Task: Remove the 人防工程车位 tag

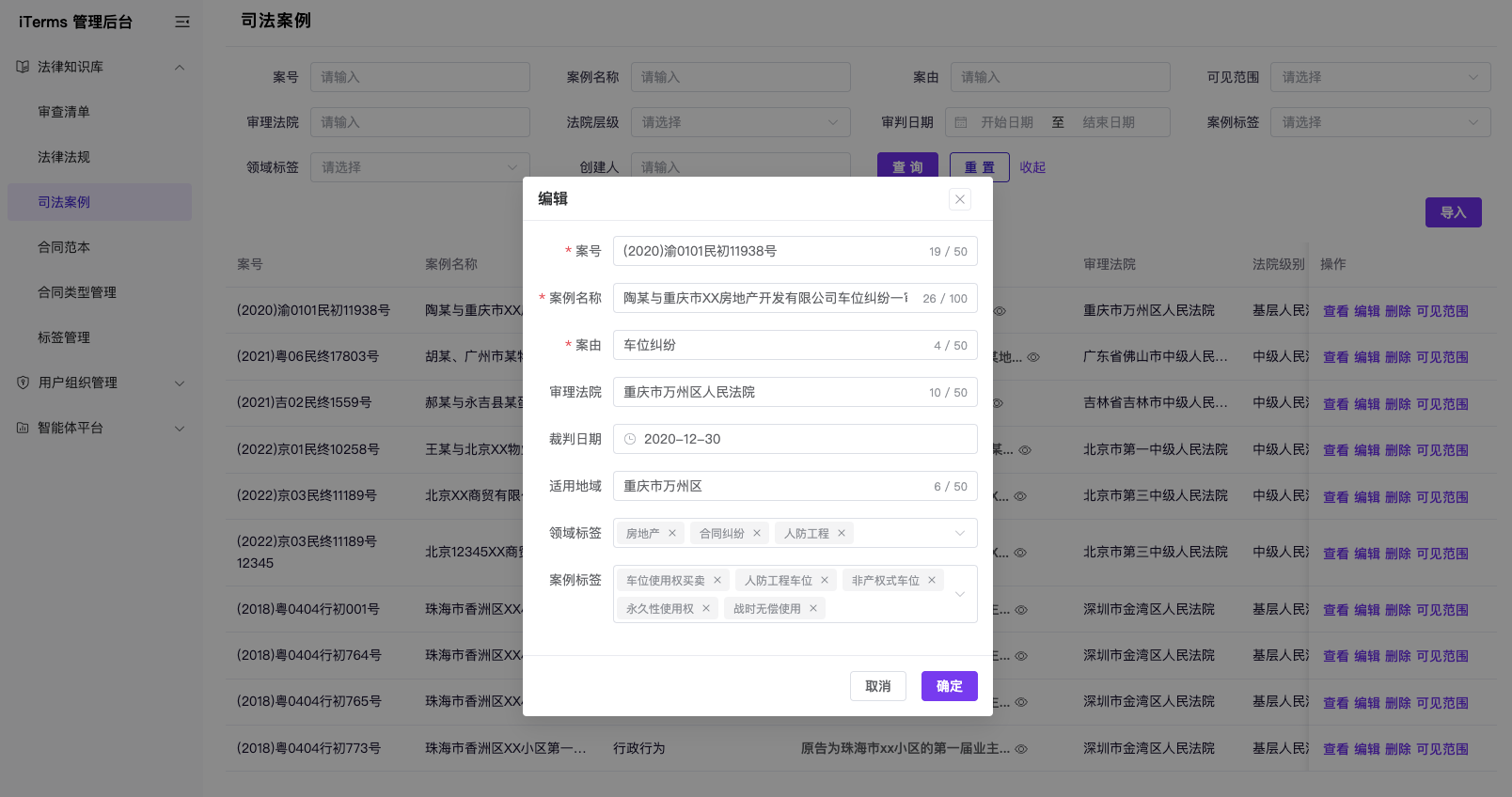Action: pyautogui.click(x=825, y=580)
